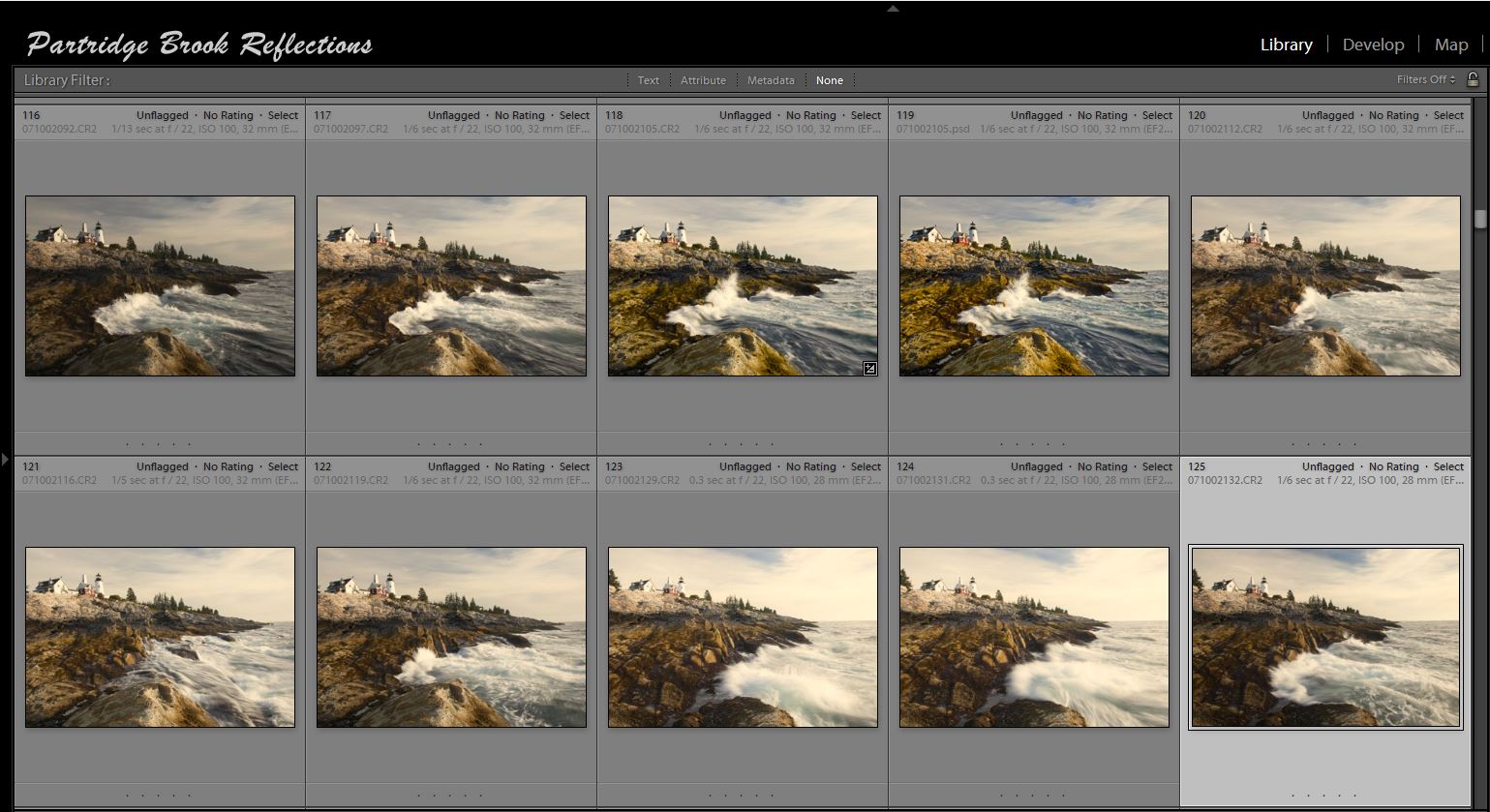This screenshot has height=812, width=1490.
Task: Click the file name 071002092.CR2
Action: click(60, 129)
